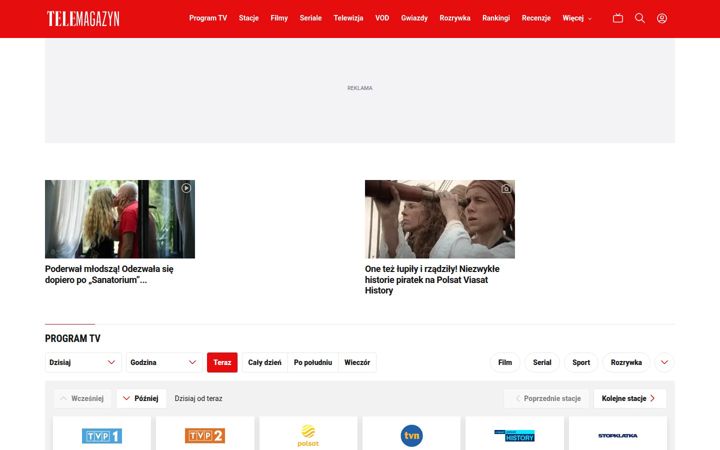This screenshot has width=720, height=450.
Task: Expand more category filters chevron
Action: (664, 362)
